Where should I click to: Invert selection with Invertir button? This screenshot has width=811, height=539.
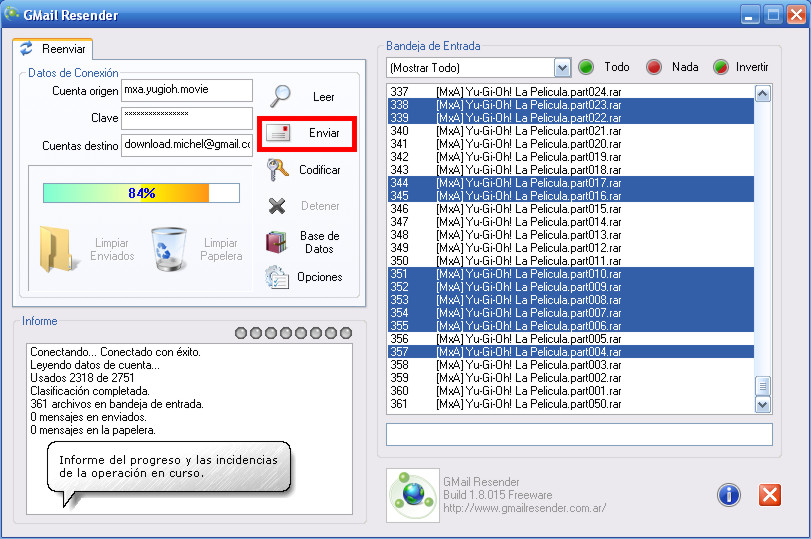coord(720,67)
